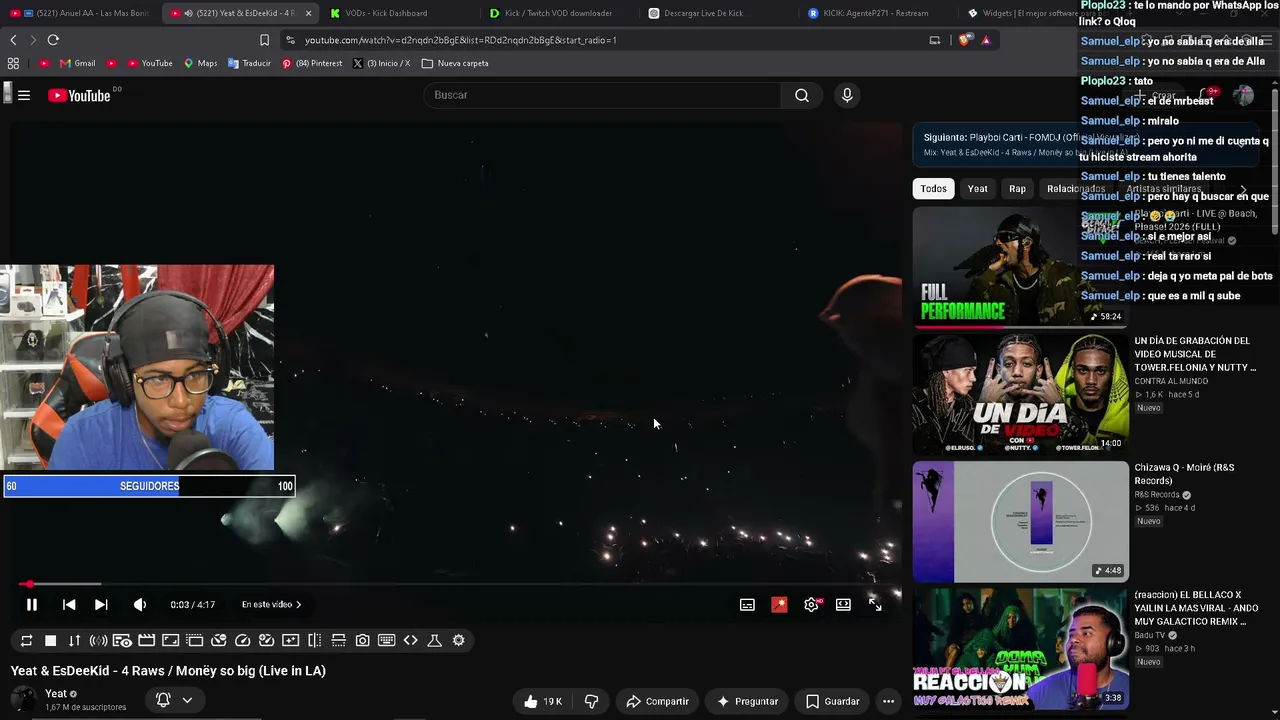Select the 'Rap' filter chip
Image resolution: width=1280 pixels, height=720 pixels.
(1017, 189)
